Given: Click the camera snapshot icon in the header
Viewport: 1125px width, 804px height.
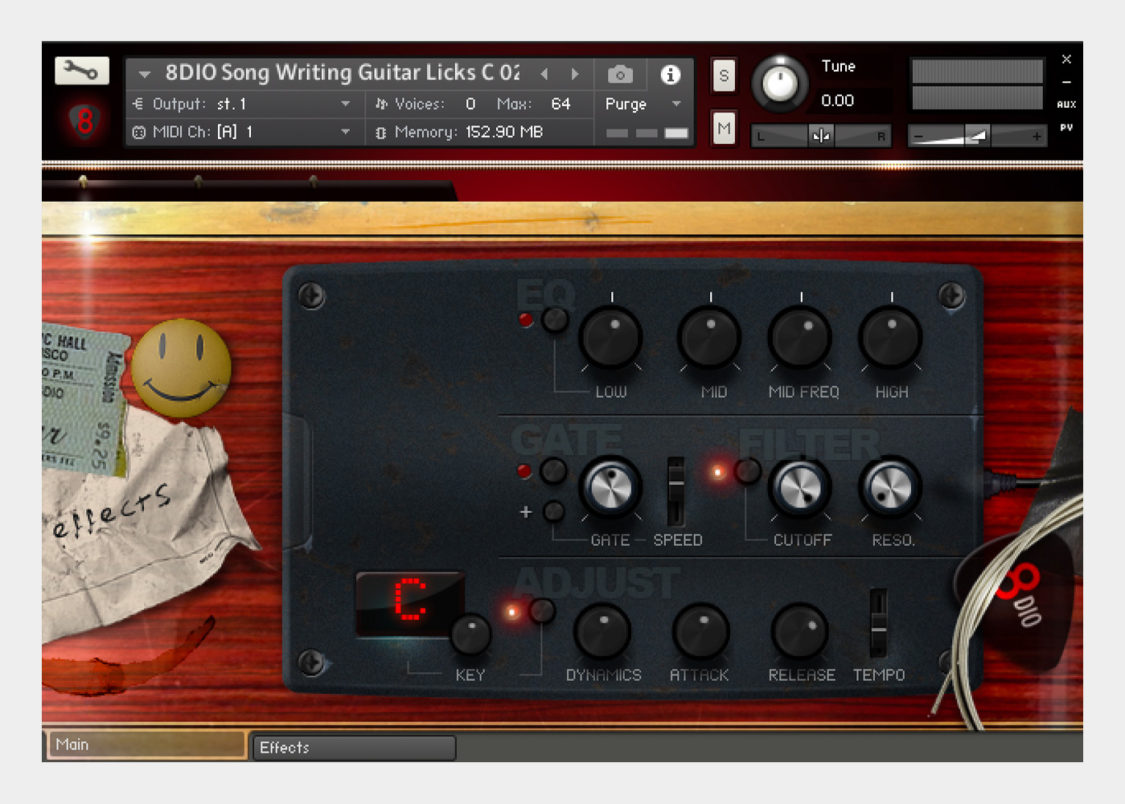Looking at the screenshot, I should coord(621,73).
